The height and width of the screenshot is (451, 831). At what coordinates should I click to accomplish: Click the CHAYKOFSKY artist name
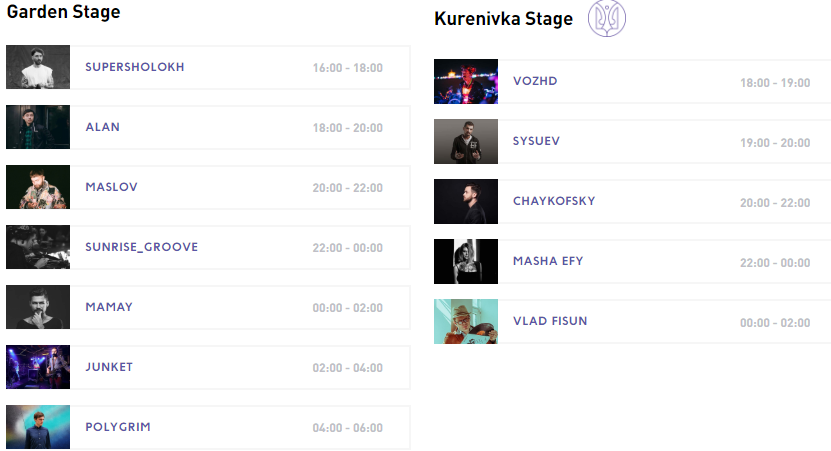[553, 201]
